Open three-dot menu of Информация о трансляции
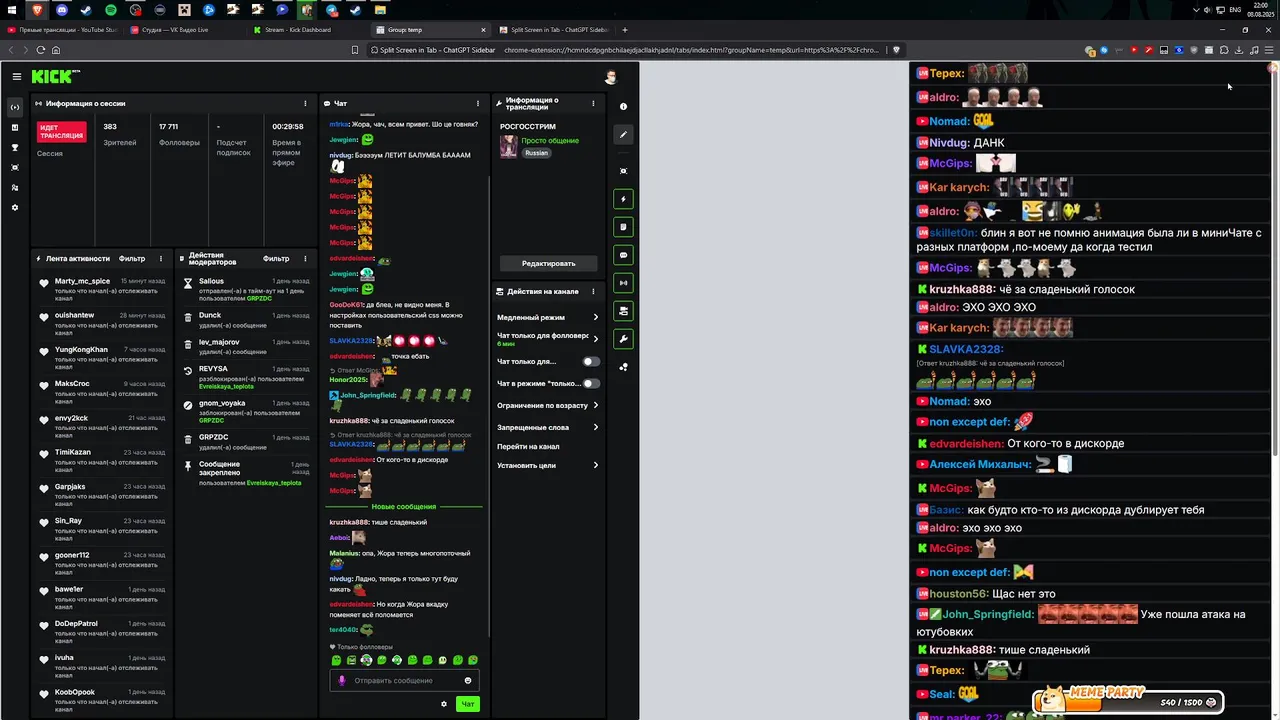 [x=593, y=103]
